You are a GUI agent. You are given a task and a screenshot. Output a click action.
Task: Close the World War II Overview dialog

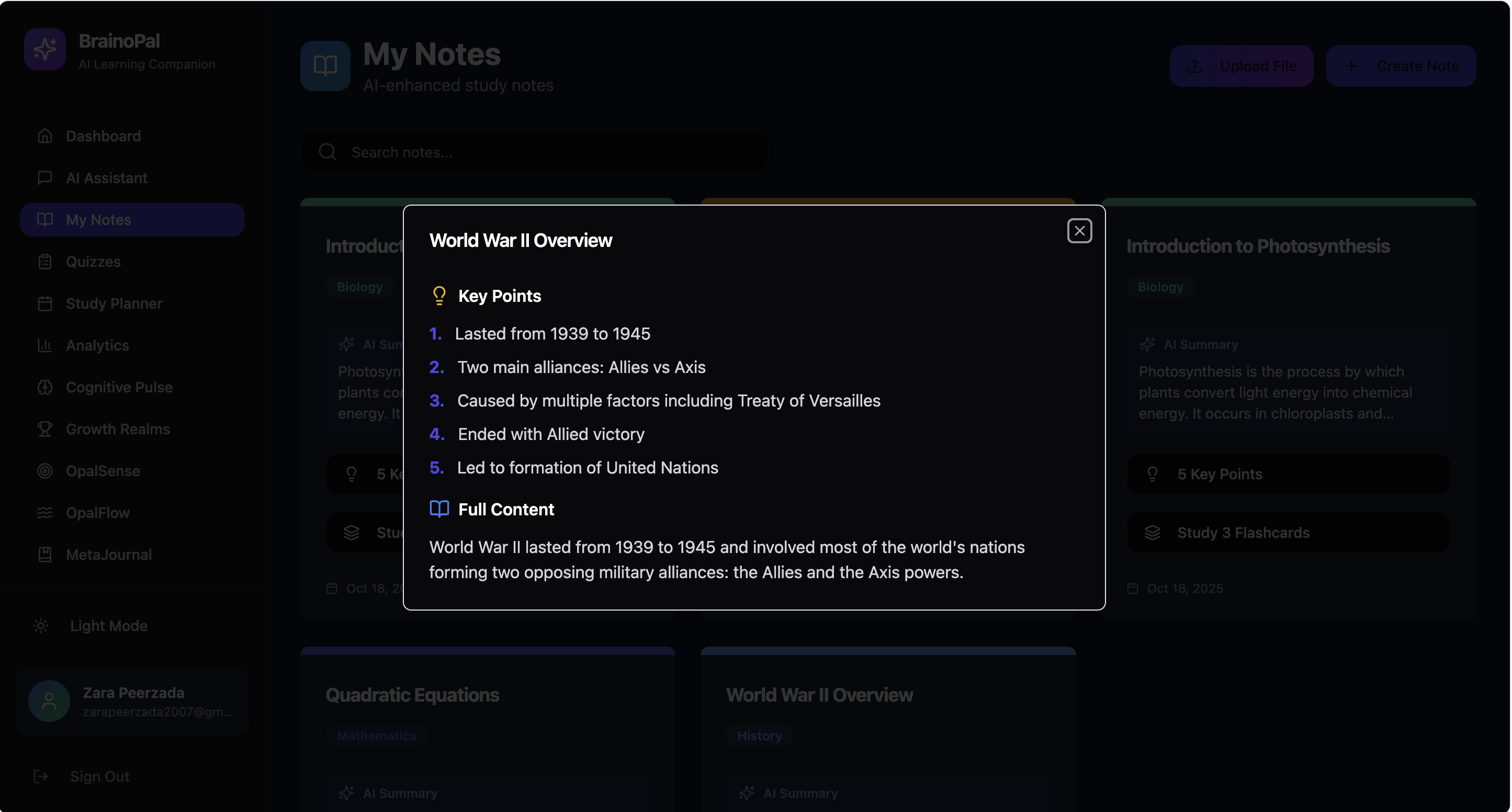point(1079,231)
